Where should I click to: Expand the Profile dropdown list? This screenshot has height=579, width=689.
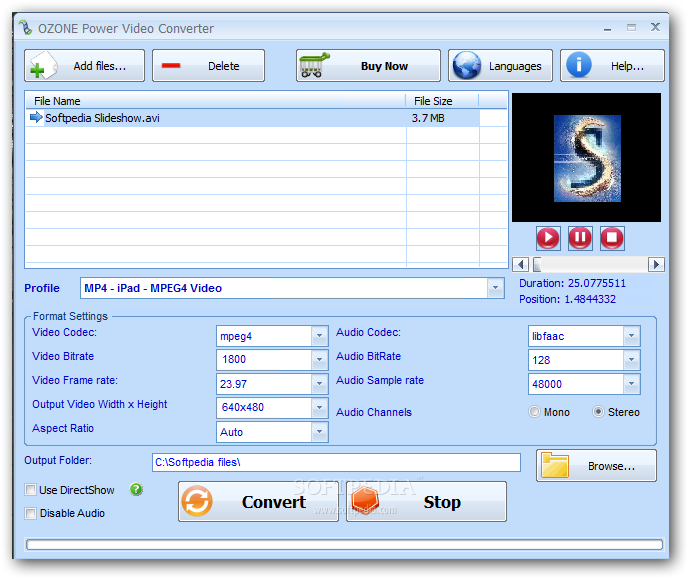coord(495,288)
